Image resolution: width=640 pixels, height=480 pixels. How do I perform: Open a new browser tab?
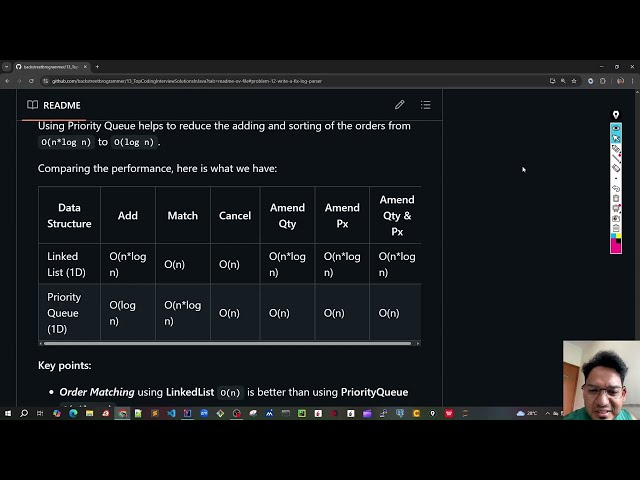click(97, 67)
